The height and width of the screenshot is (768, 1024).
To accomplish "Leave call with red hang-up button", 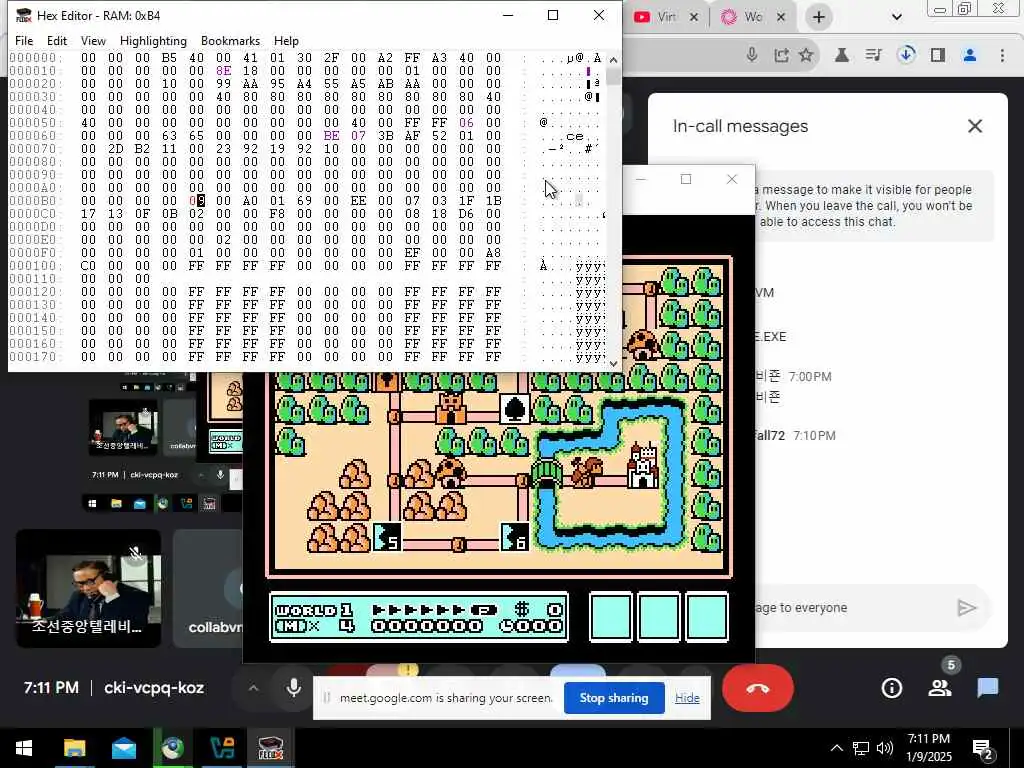I will (x=758, y=688).
